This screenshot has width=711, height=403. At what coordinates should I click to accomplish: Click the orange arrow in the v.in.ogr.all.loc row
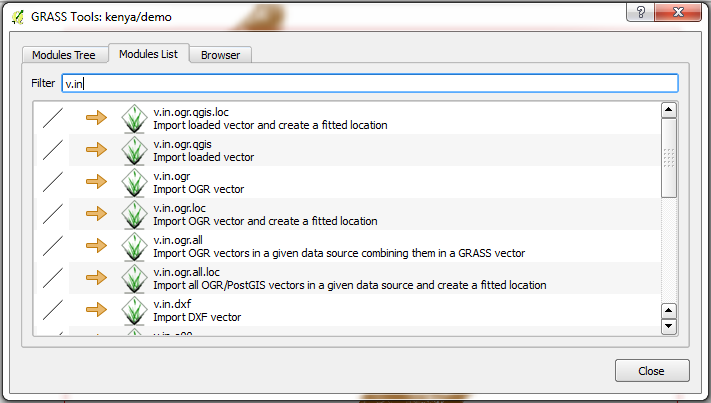[96, 277]
